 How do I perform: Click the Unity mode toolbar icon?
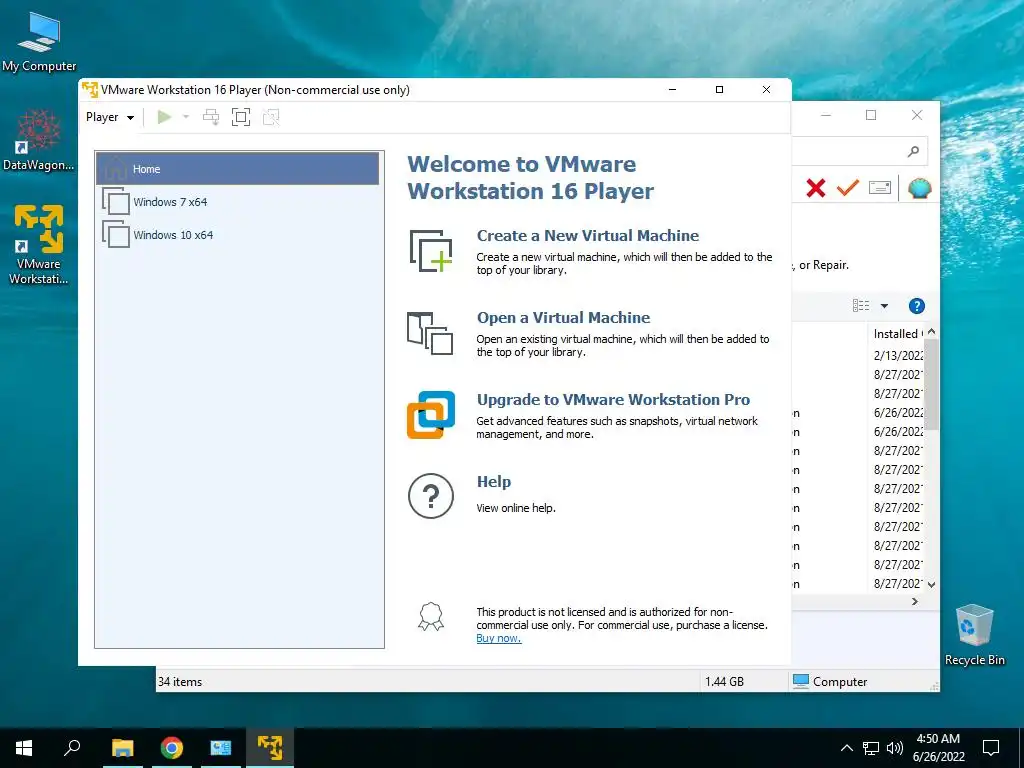click(x=271, y=117)
